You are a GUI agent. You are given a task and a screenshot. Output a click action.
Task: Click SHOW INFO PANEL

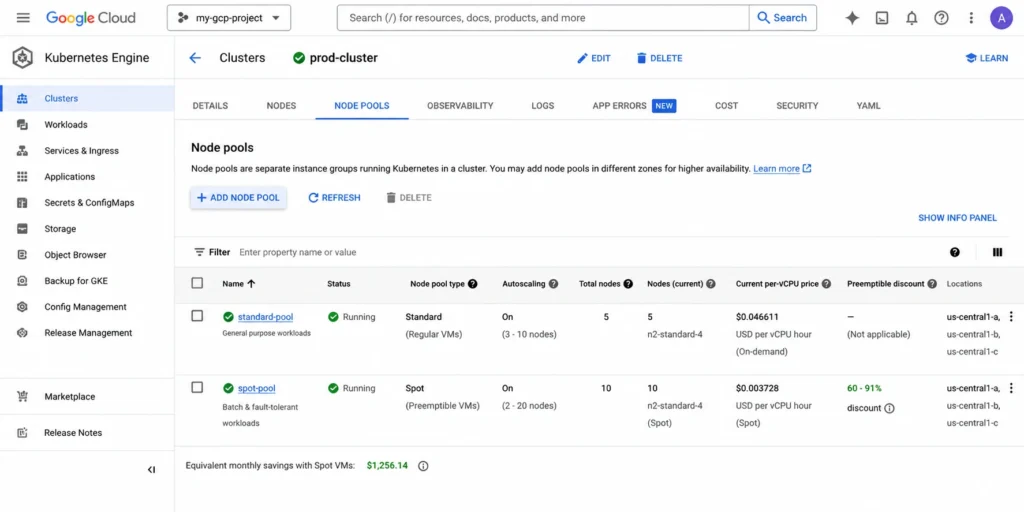957,218
